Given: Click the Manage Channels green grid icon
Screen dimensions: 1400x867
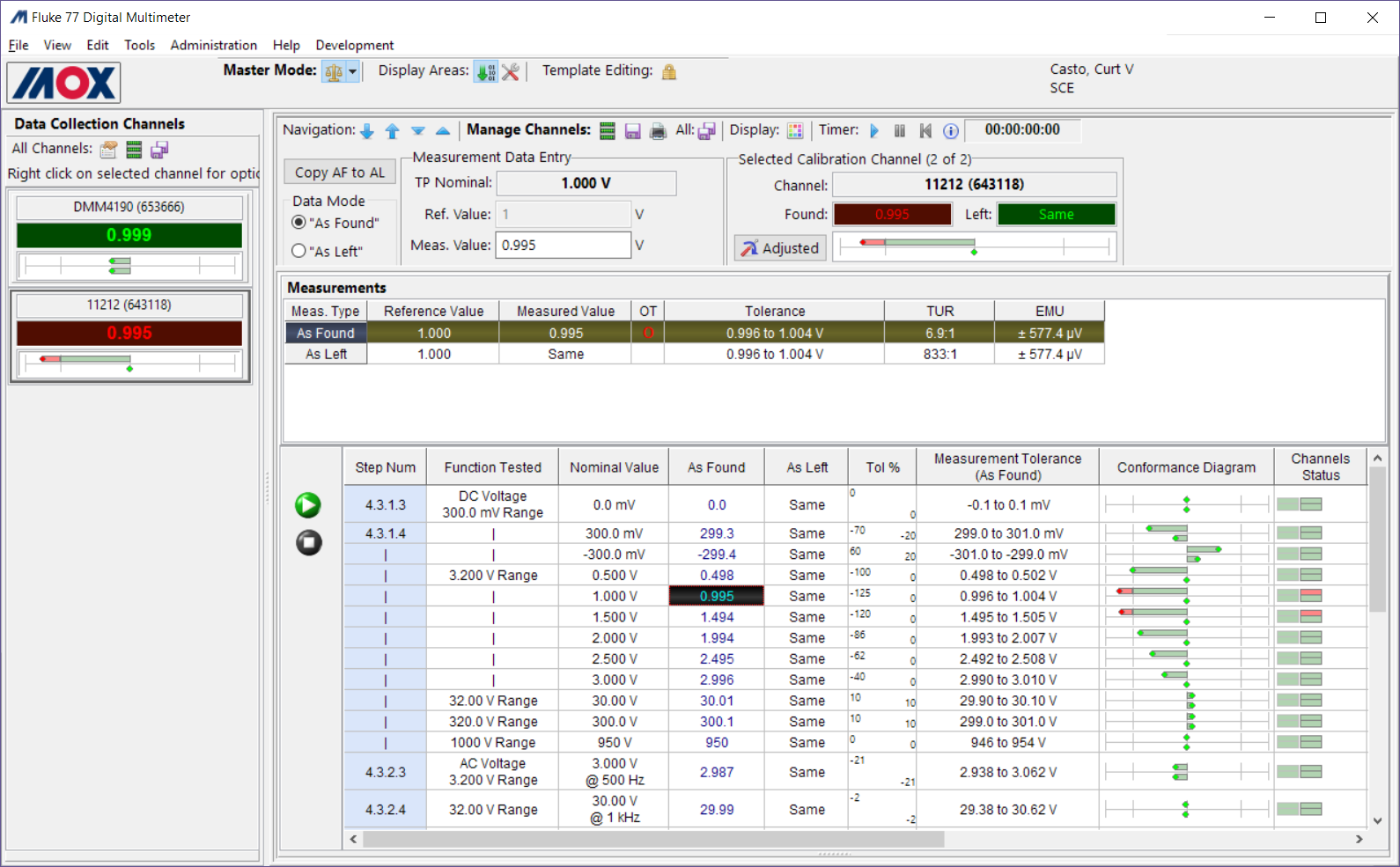Looking at the screenshot, I should pyautogui.click(x=608, y=131).
